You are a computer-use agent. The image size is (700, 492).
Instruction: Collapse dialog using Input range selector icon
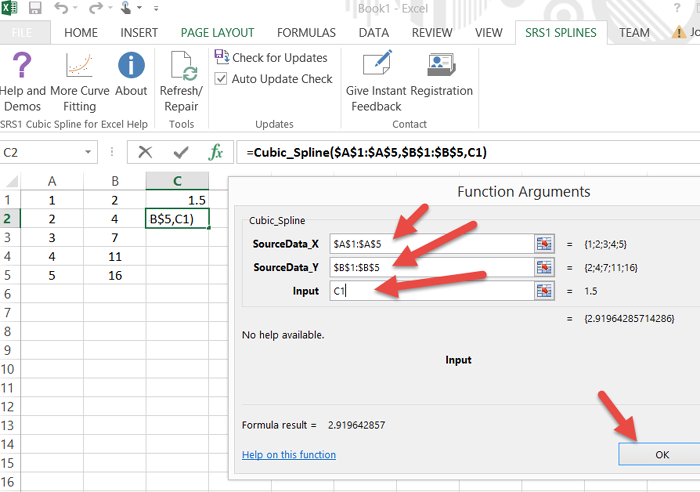[544, 291]
